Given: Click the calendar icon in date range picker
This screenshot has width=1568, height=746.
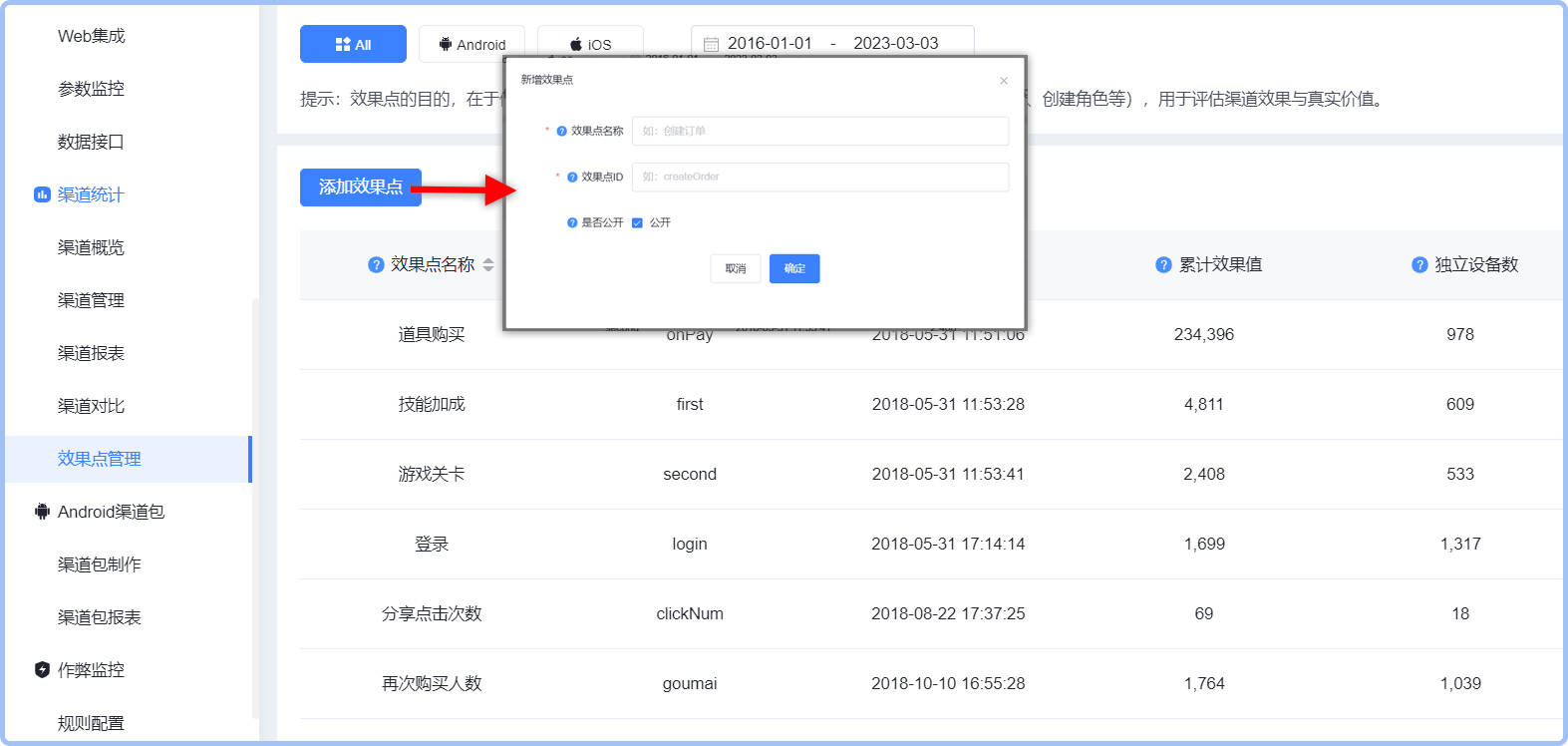Looking at the screenshot, I should click(x=711, y=44).
